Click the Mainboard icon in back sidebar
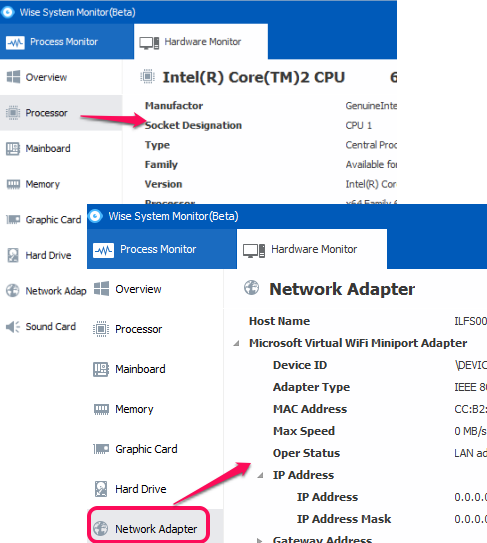The width and height of the screenshot is (487, 543). pyautogui.click(x=13, y=149)
